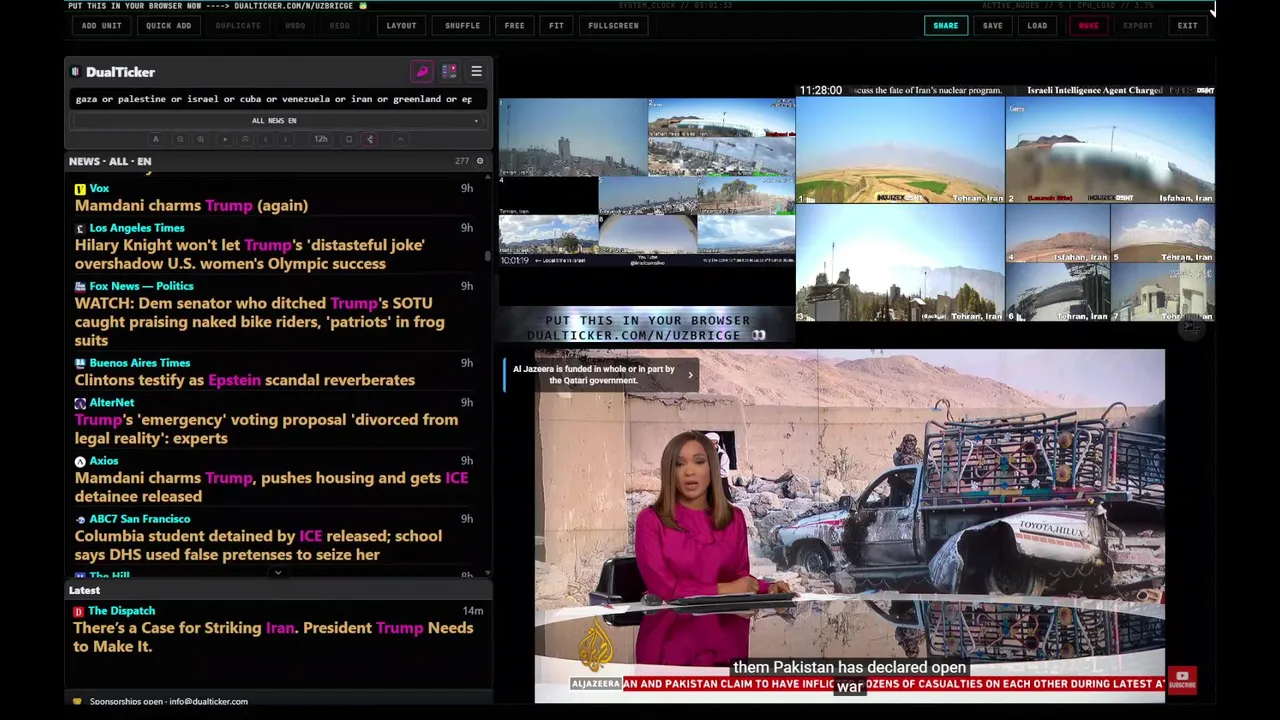Open ABC7 Columbia student detained headline
Viewport: 1280px width, 720px height.
click(x=258, y=545)
